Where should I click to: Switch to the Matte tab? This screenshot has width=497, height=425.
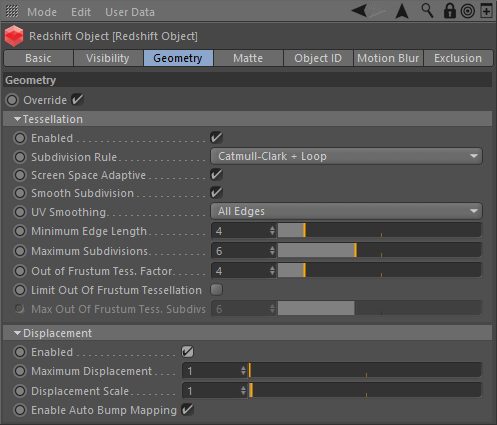(x=248, y=58)
